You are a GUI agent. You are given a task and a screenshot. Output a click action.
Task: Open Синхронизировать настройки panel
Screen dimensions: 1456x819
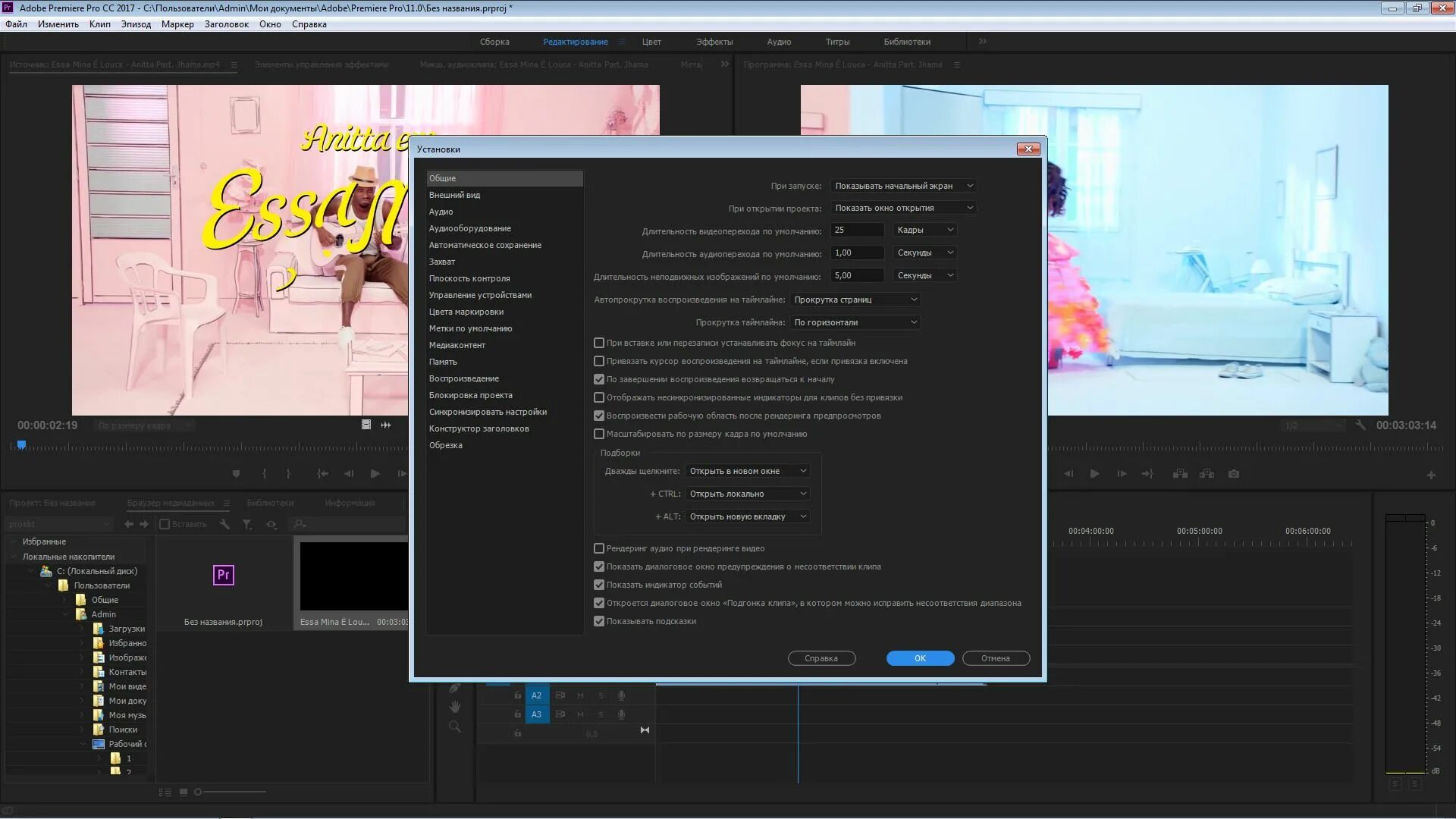(488, 411)
